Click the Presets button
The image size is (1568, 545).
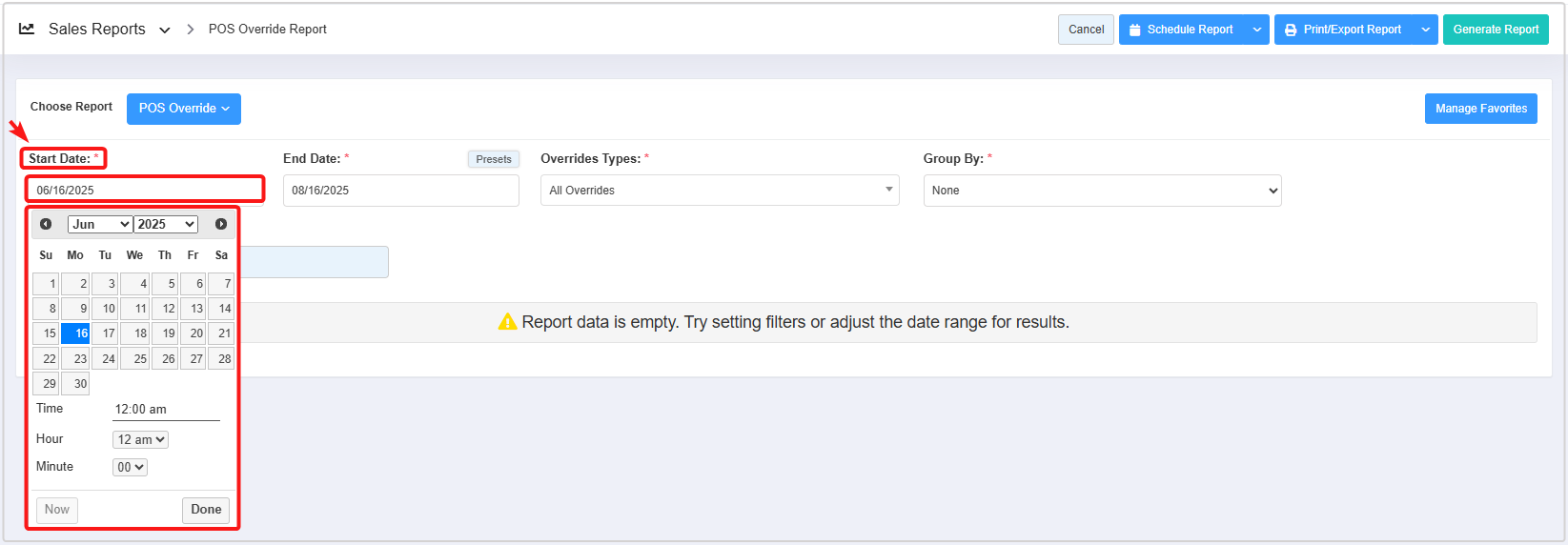point(494,159)
